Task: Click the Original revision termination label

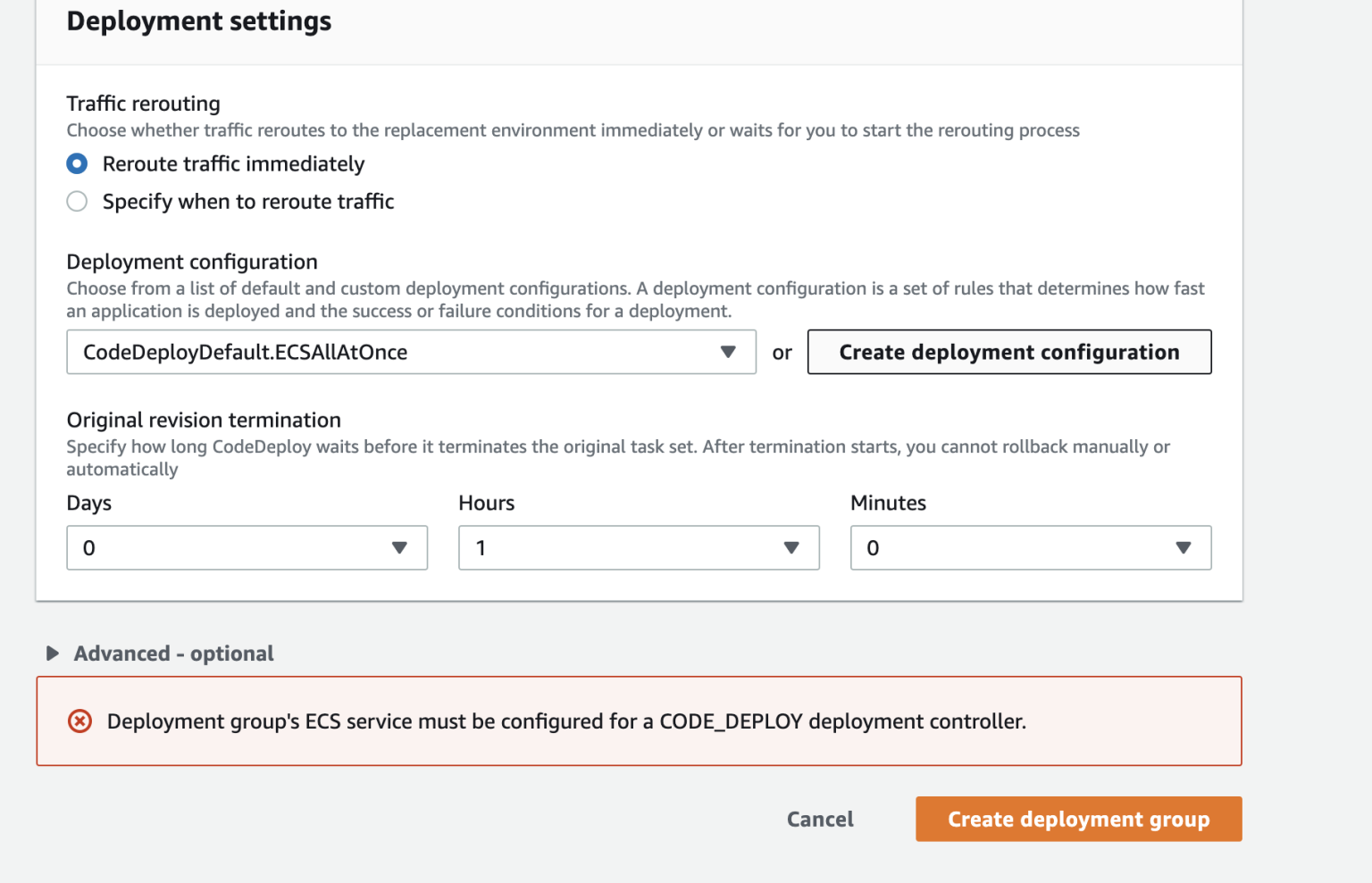Action: point(203,420)
